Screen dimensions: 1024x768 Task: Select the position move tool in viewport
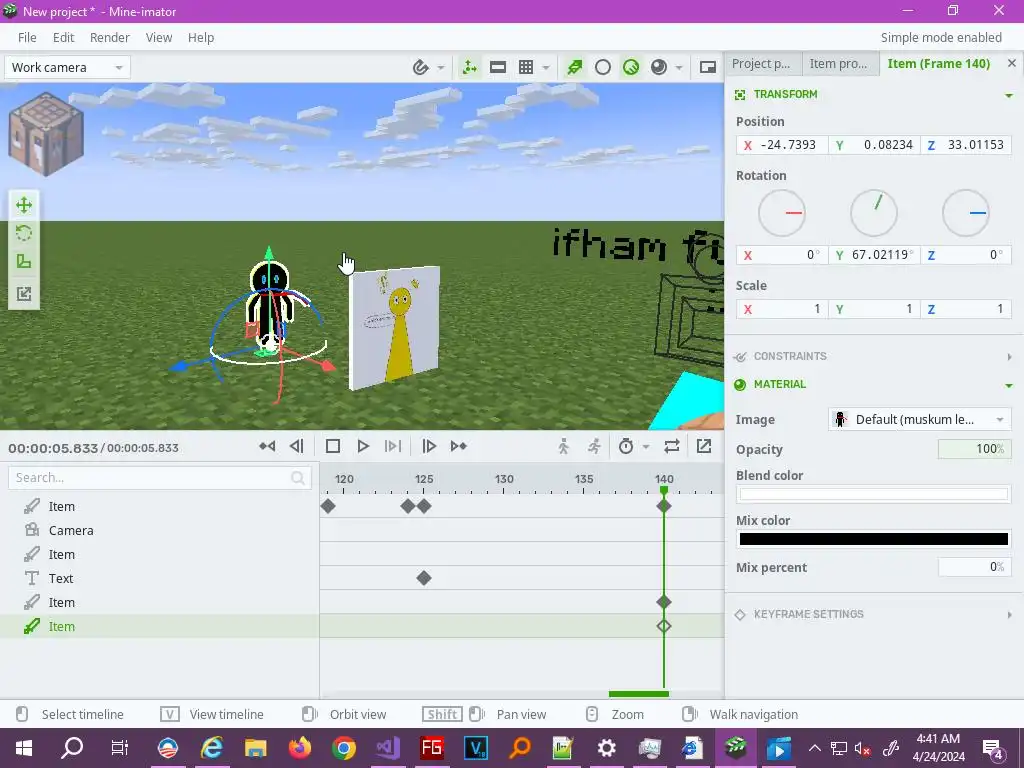pos(24,205)
